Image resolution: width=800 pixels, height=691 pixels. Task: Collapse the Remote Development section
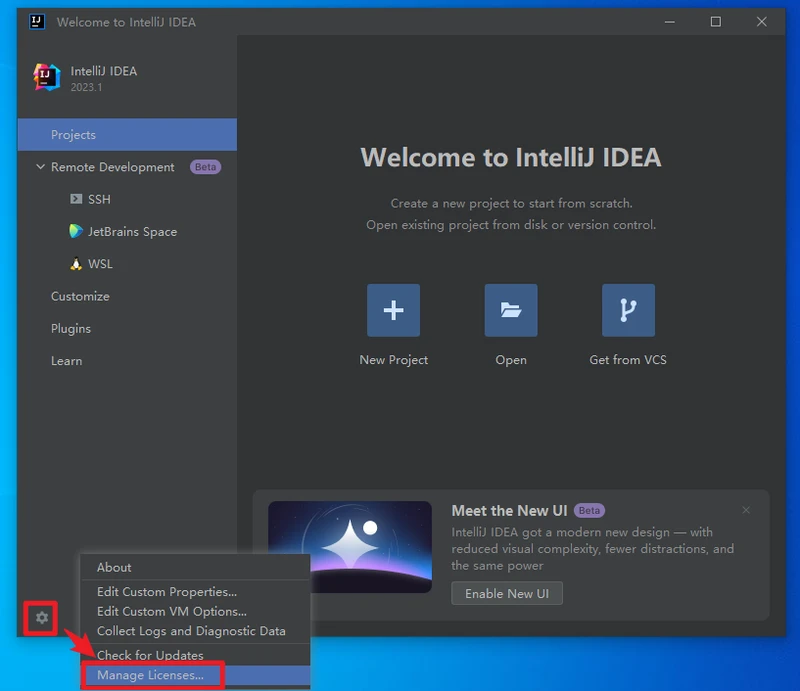point(41,167)
